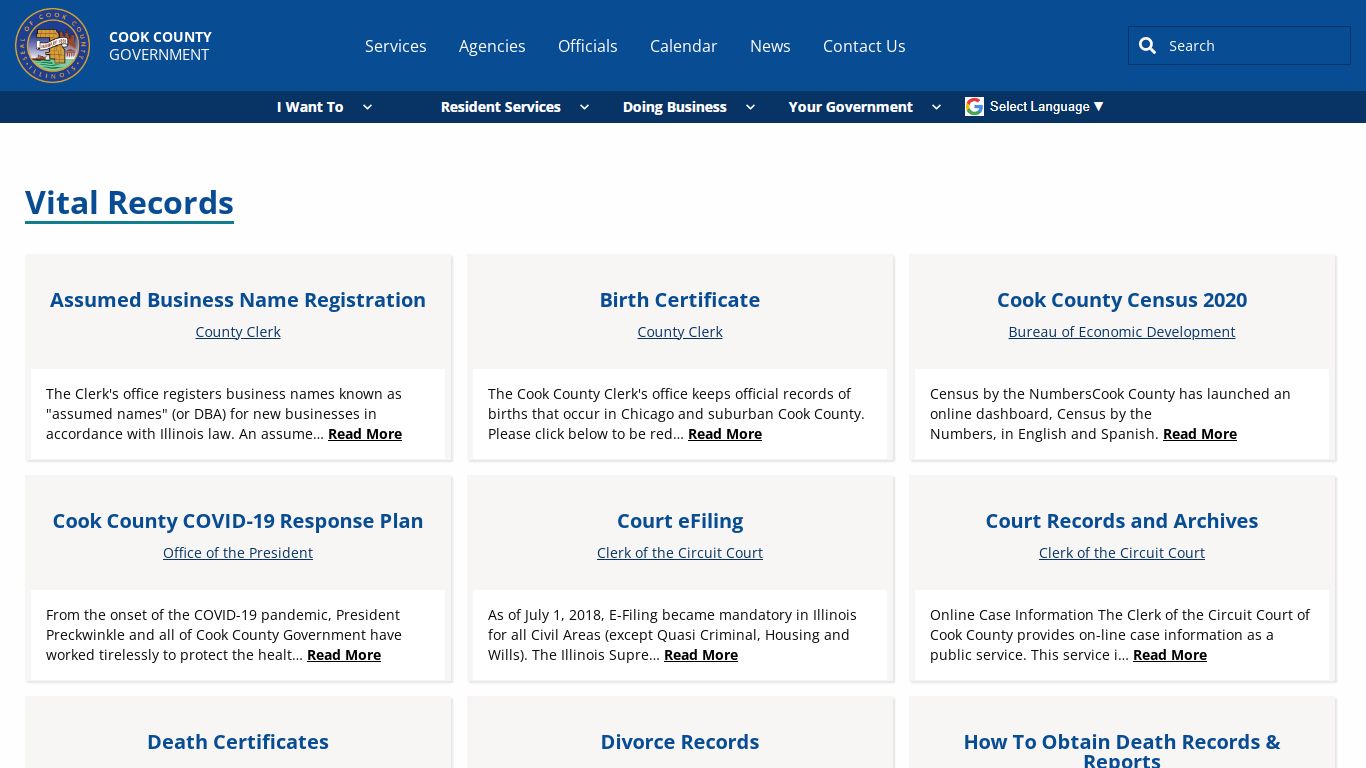Open County Clerk link under Birth Certificate
Image resolution: width=1366 pixels, height=768 pixels.
pyautogui.click(x=679, y=331)
